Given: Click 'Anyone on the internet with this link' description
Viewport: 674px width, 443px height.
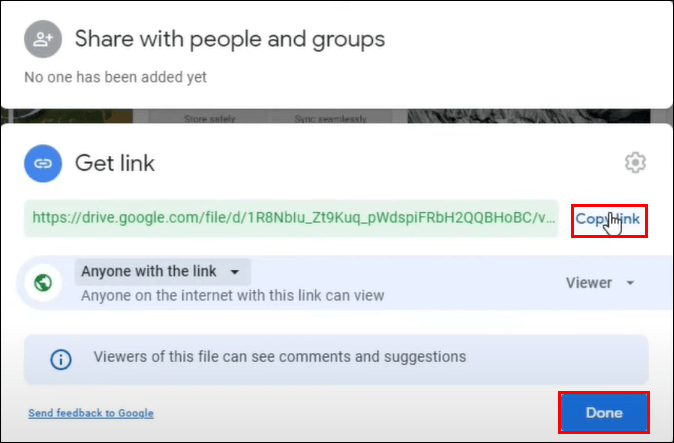Looking at the screenshot, I should pyautogui.click(x=233, y=296).
